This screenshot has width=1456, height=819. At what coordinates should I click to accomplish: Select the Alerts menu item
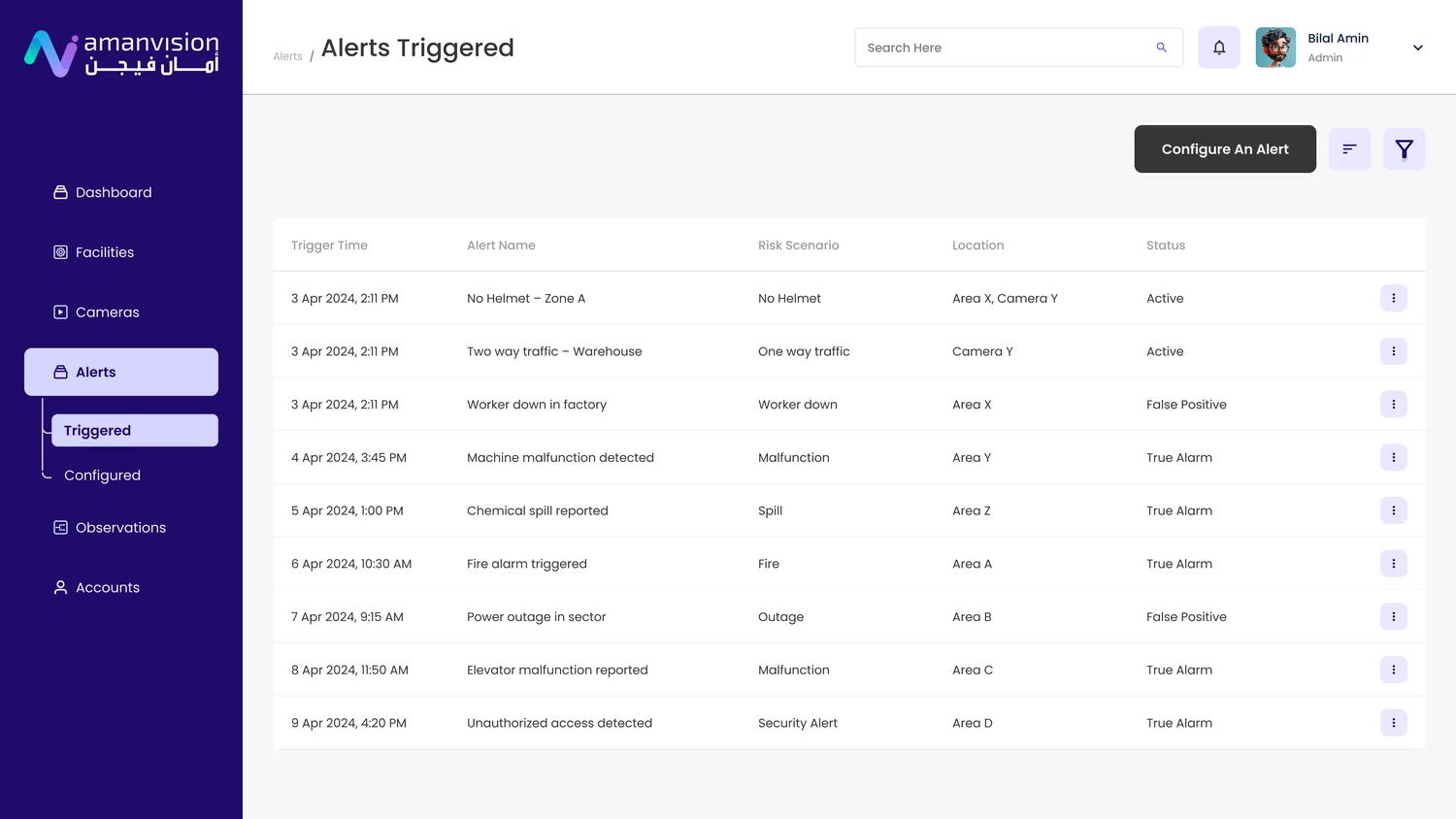coord(121,372)
